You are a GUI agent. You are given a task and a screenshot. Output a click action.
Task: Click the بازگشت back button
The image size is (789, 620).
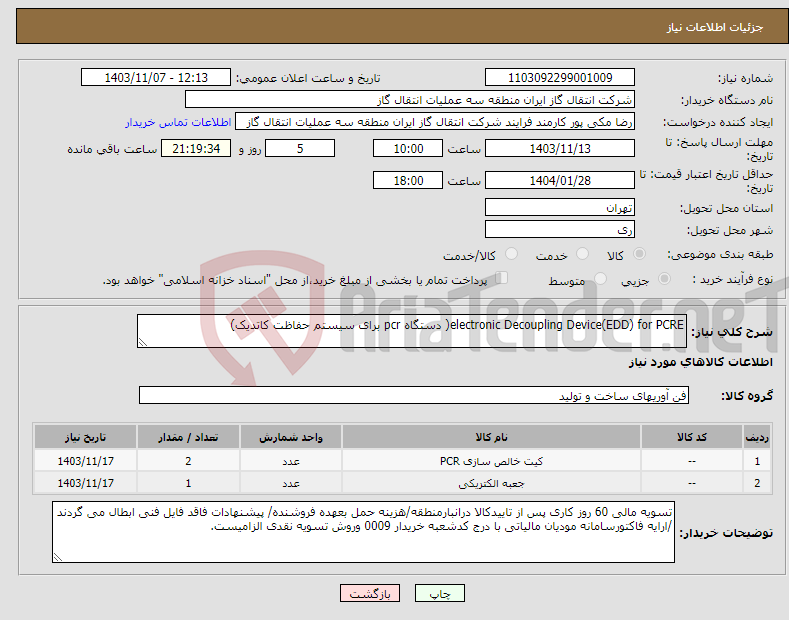(370, 593)
